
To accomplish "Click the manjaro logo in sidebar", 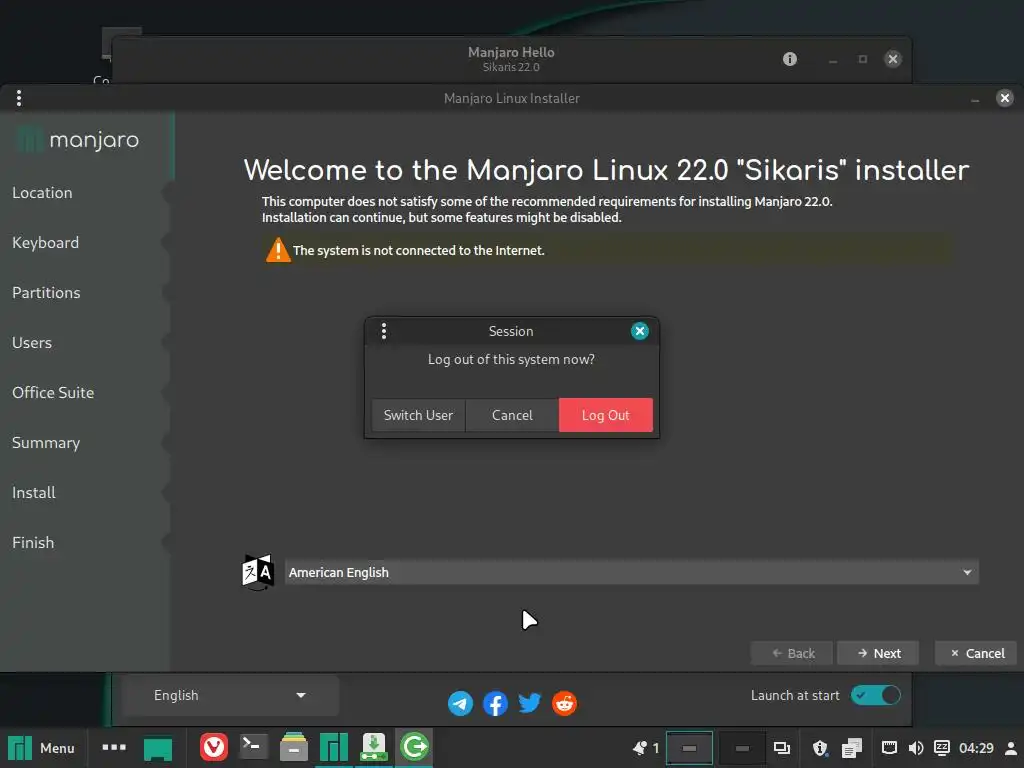I will [x=77, y=140].
